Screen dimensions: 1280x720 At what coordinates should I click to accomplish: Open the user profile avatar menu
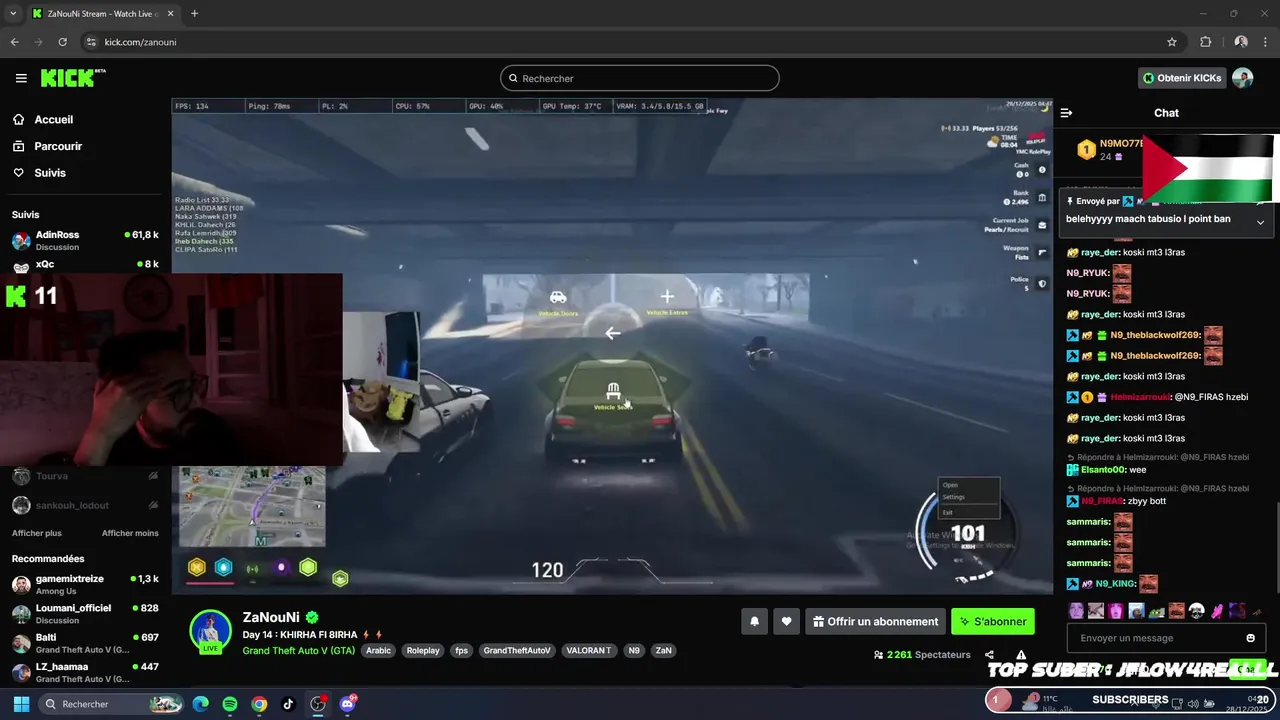click(1242, 78)
